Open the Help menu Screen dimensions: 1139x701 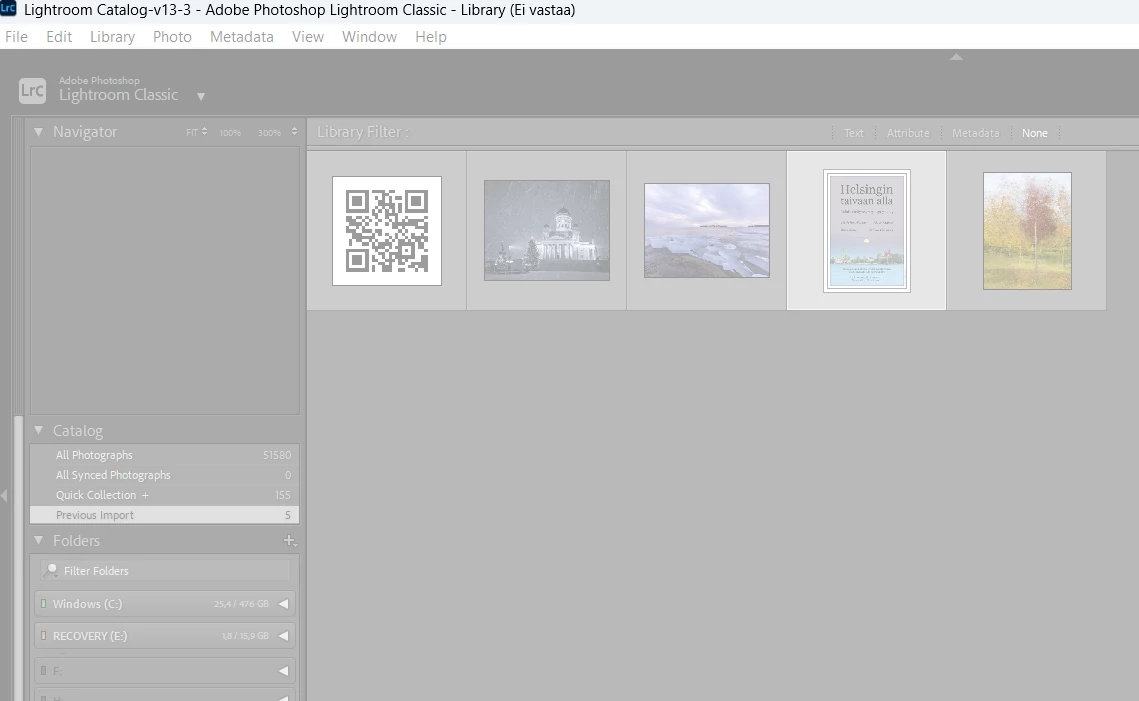431,36
